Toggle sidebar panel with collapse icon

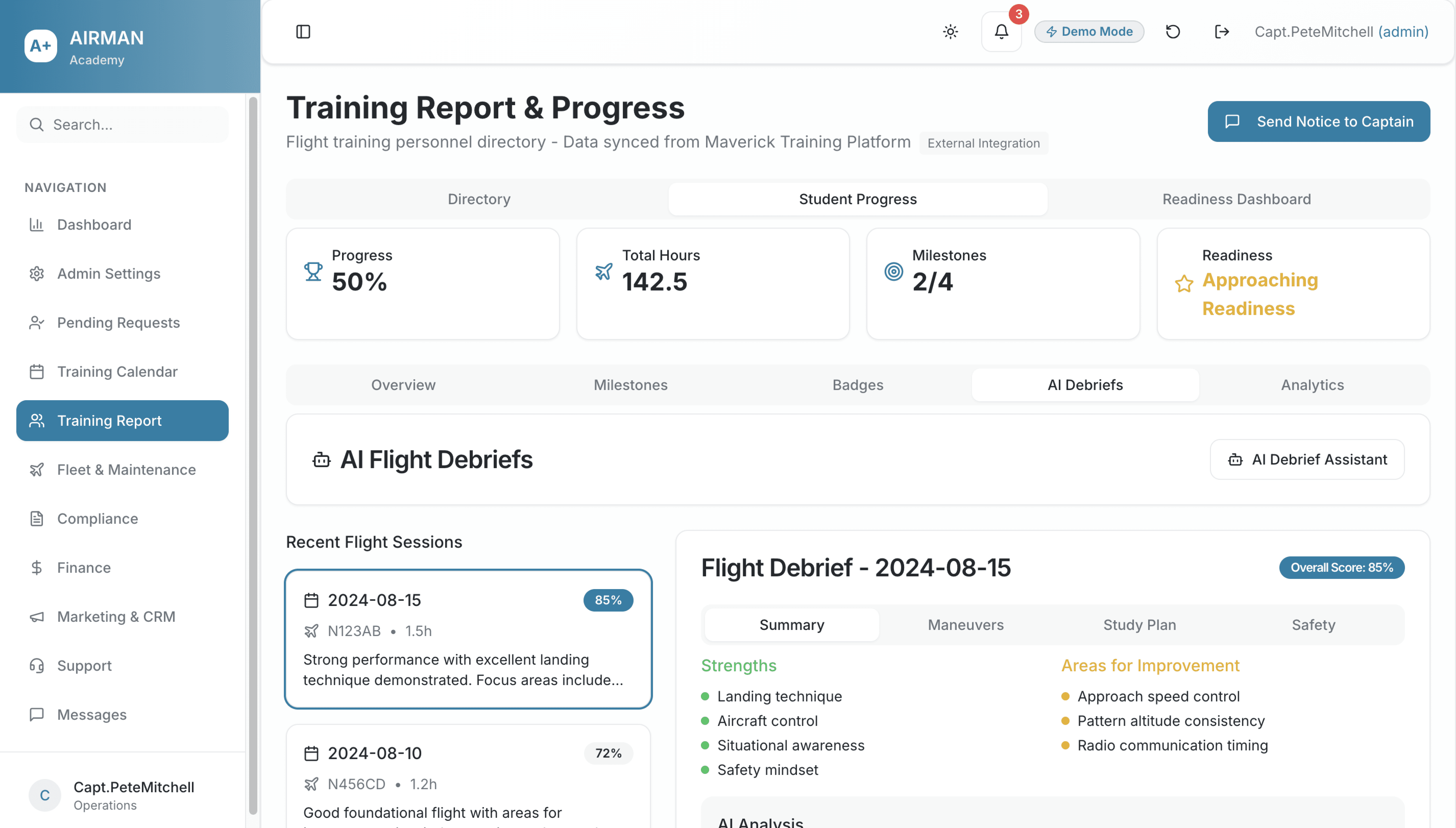point(303,32)
